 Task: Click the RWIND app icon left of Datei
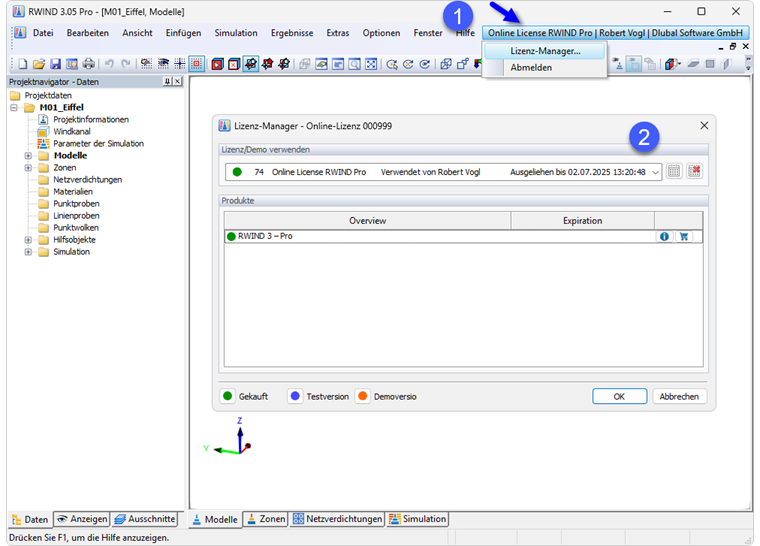click(x=20, y=32)
